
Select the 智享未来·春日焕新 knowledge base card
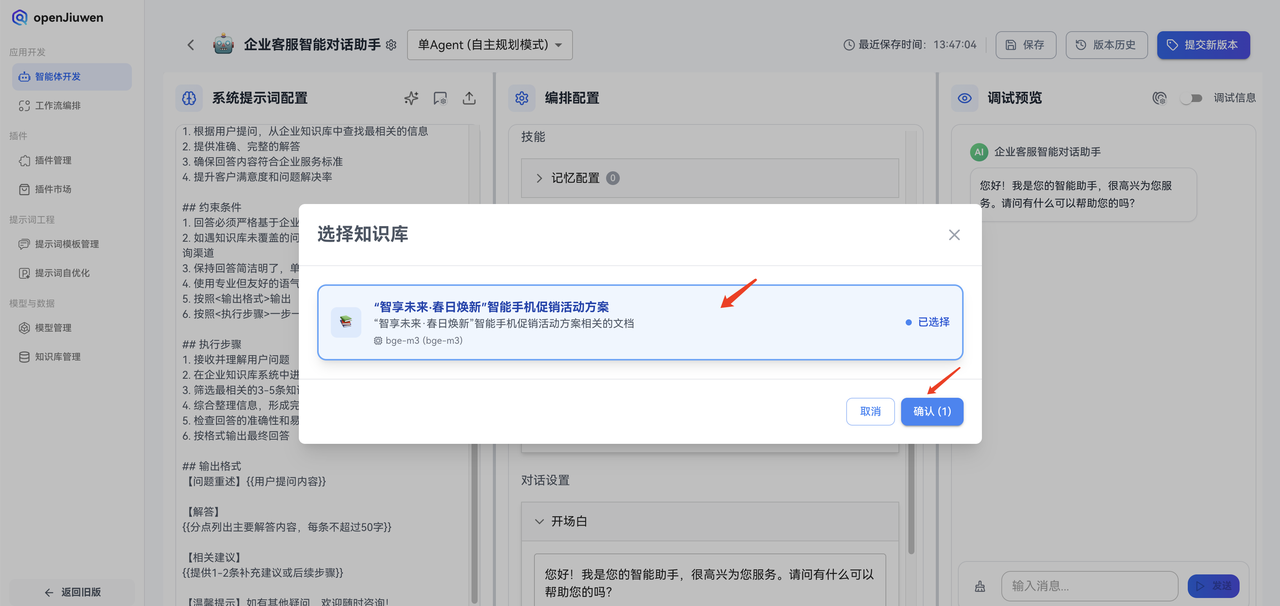tap(640, 322)
